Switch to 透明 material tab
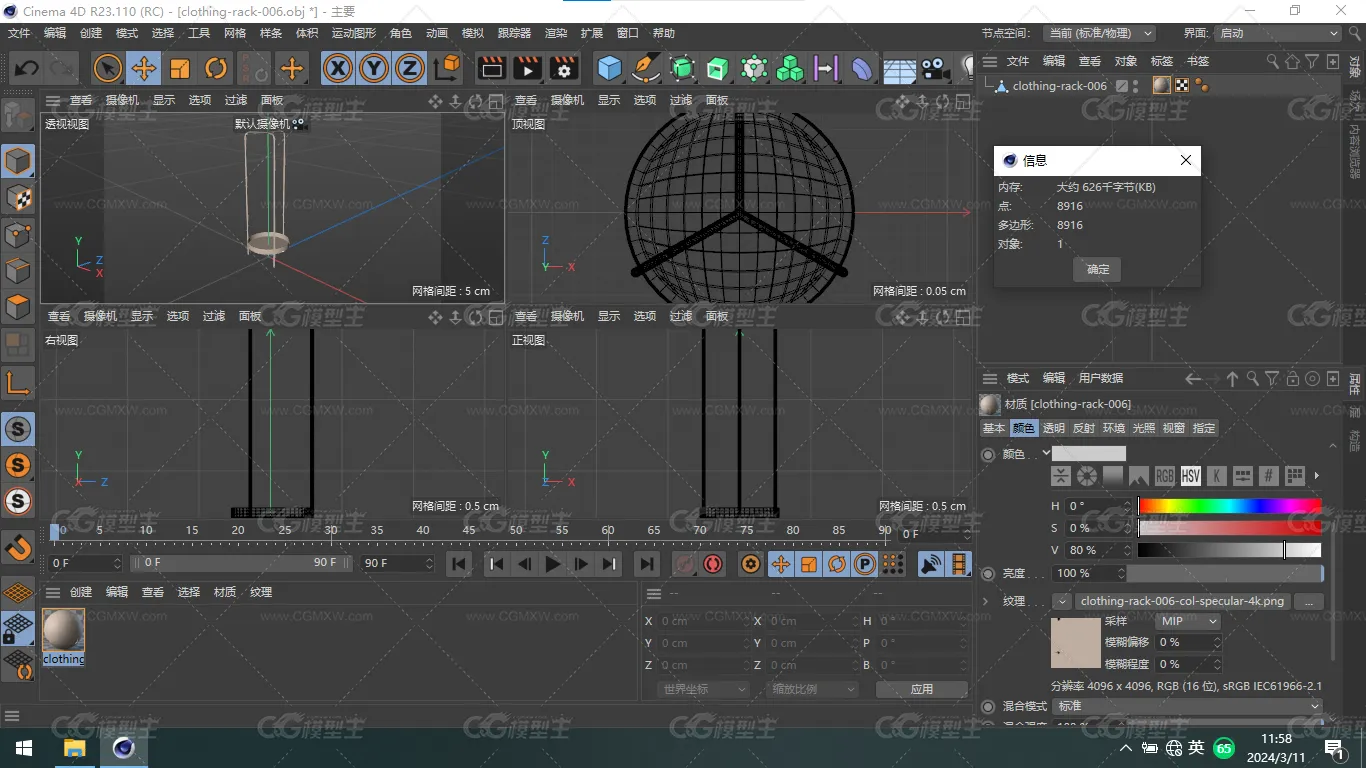Image resolution: width=1366 pixels, height=768 pixels. pos(1054,428)
